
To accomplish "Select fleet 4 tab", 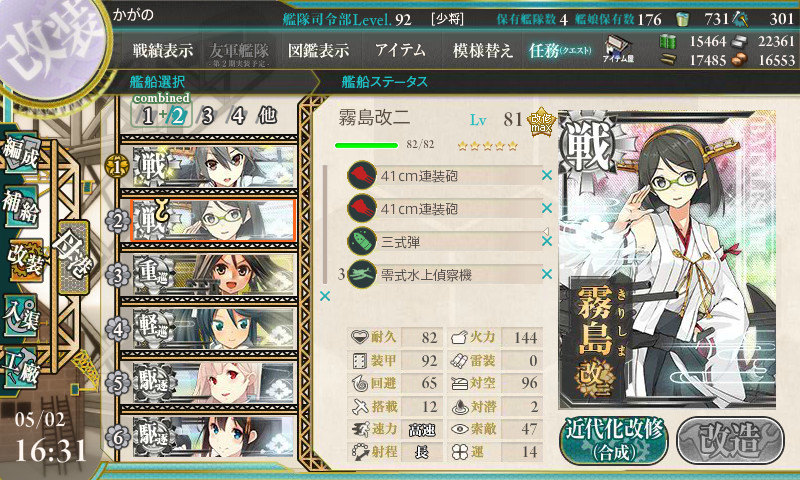I will point(238,116).
